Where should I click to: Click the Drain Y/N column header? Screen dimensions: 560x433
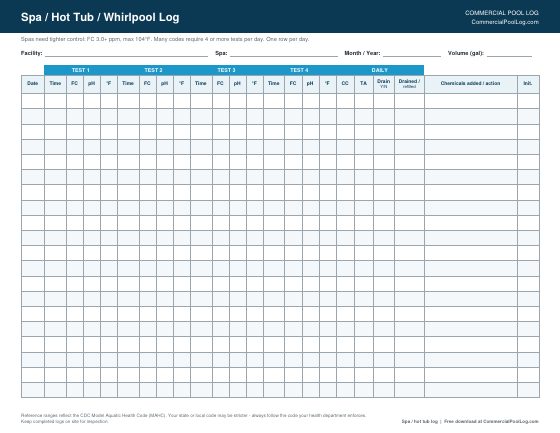coord(384,84)
